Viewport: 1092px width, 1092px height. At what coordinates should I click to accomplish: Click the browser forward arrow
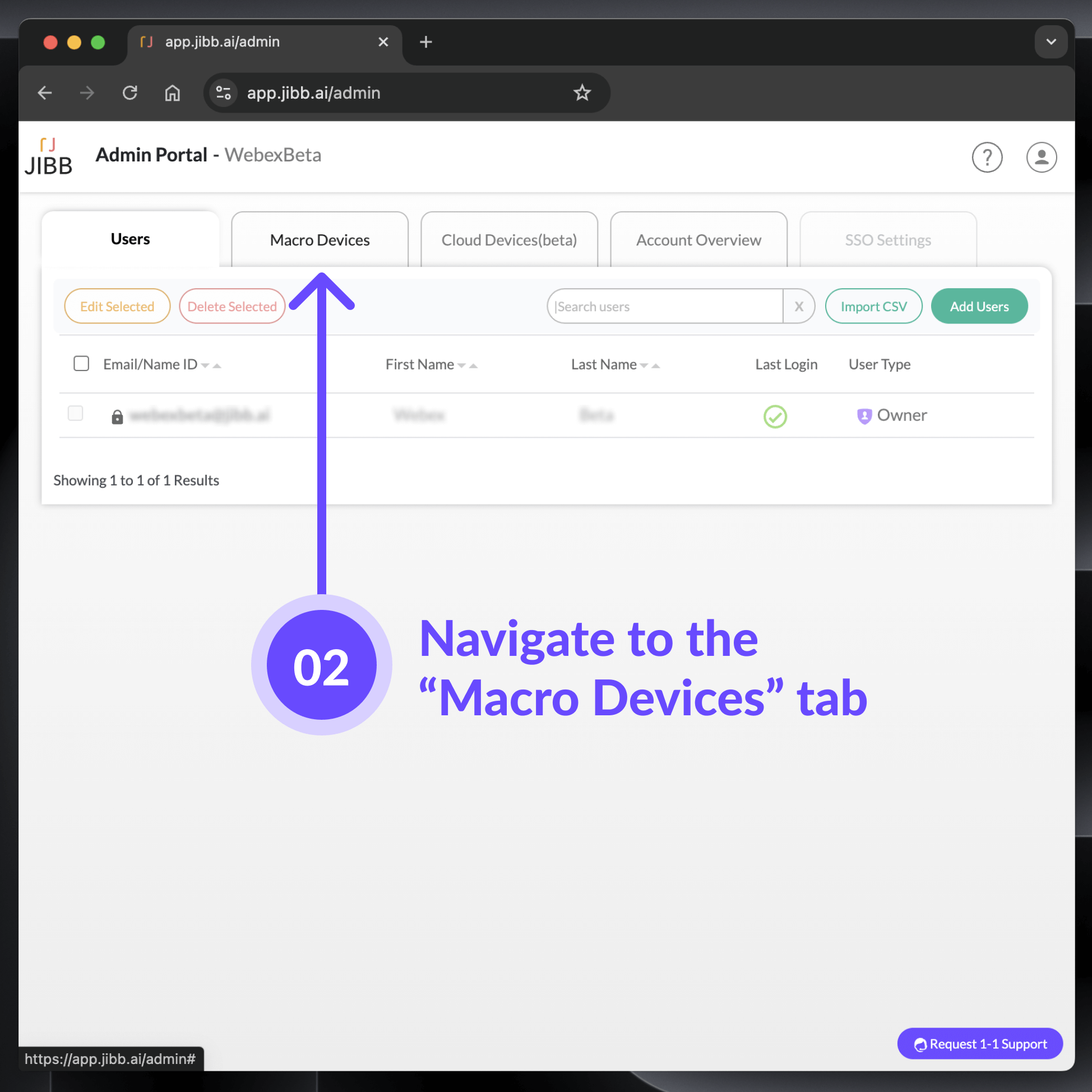[87, 92]
